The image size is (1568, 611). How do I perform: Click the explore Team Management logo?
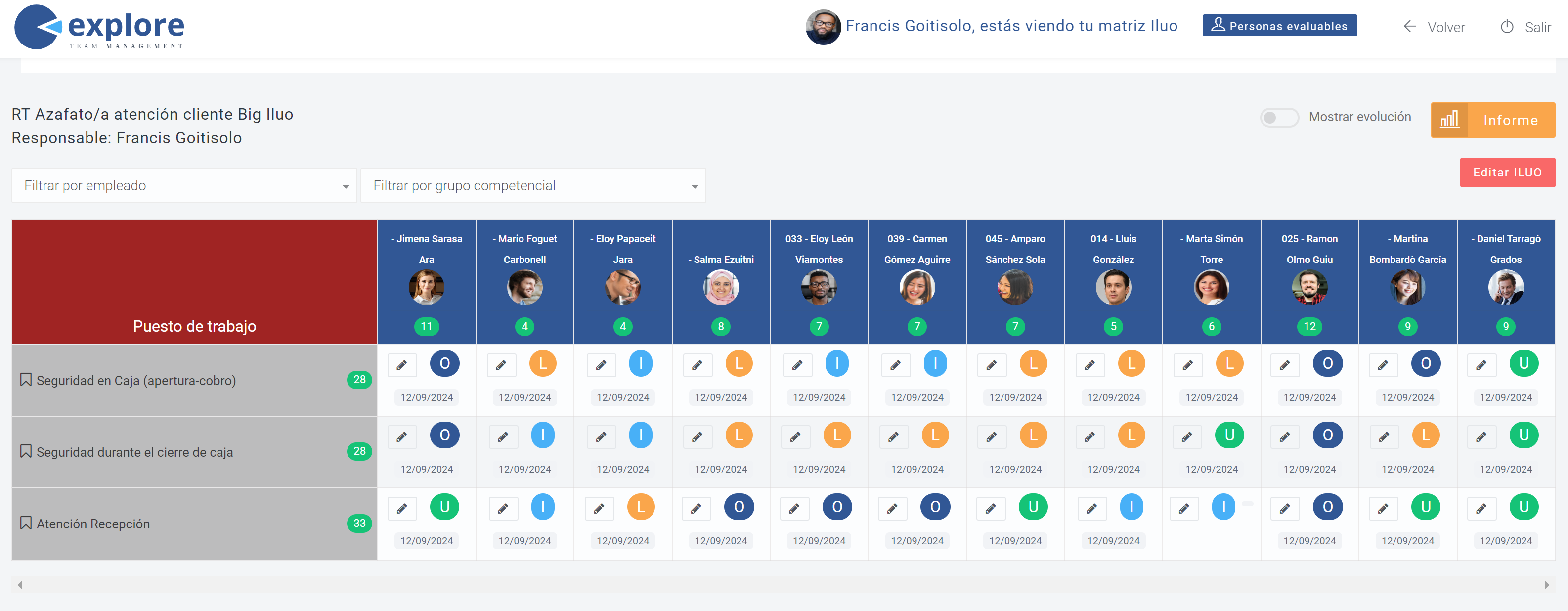coord(99,27)
